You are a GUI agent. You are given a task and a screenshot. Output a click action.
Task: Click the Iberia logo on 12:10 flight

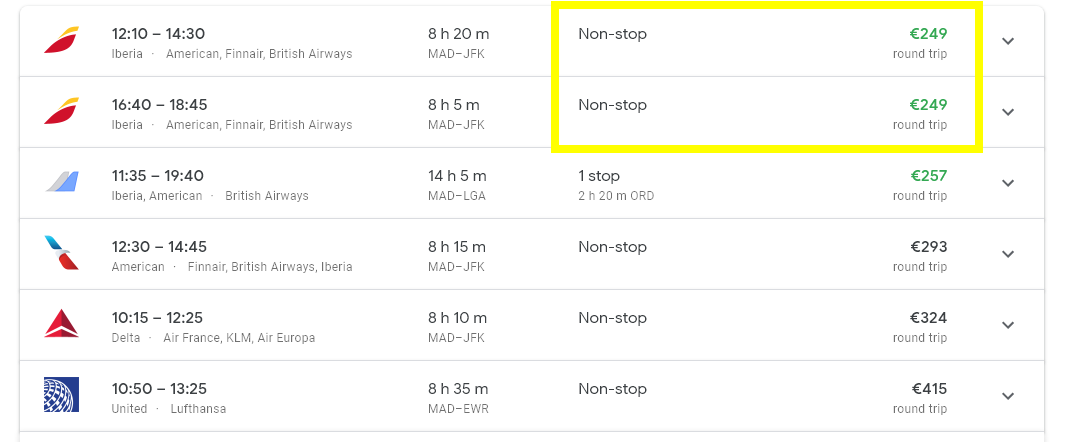[x=61, y=40]
